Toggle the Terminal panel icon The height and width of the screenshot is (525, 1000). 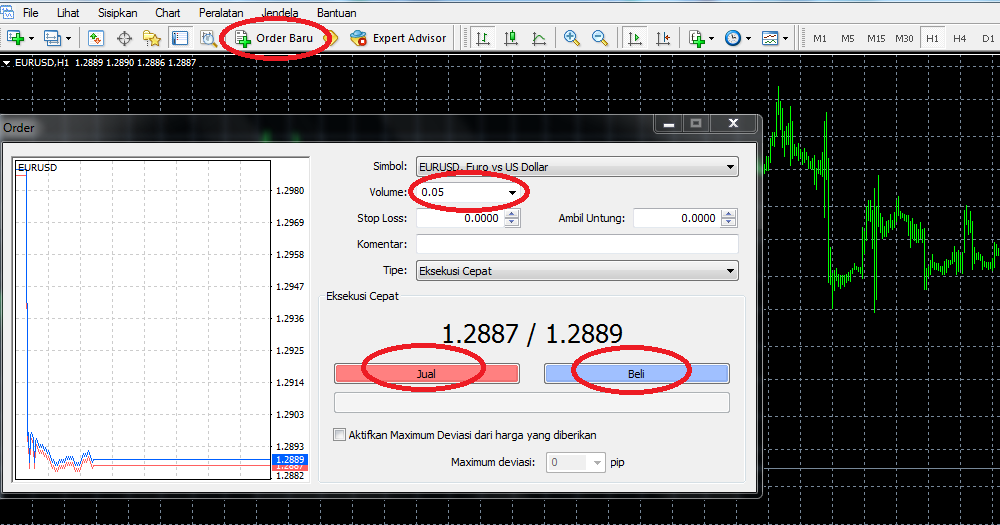point(180,38)
